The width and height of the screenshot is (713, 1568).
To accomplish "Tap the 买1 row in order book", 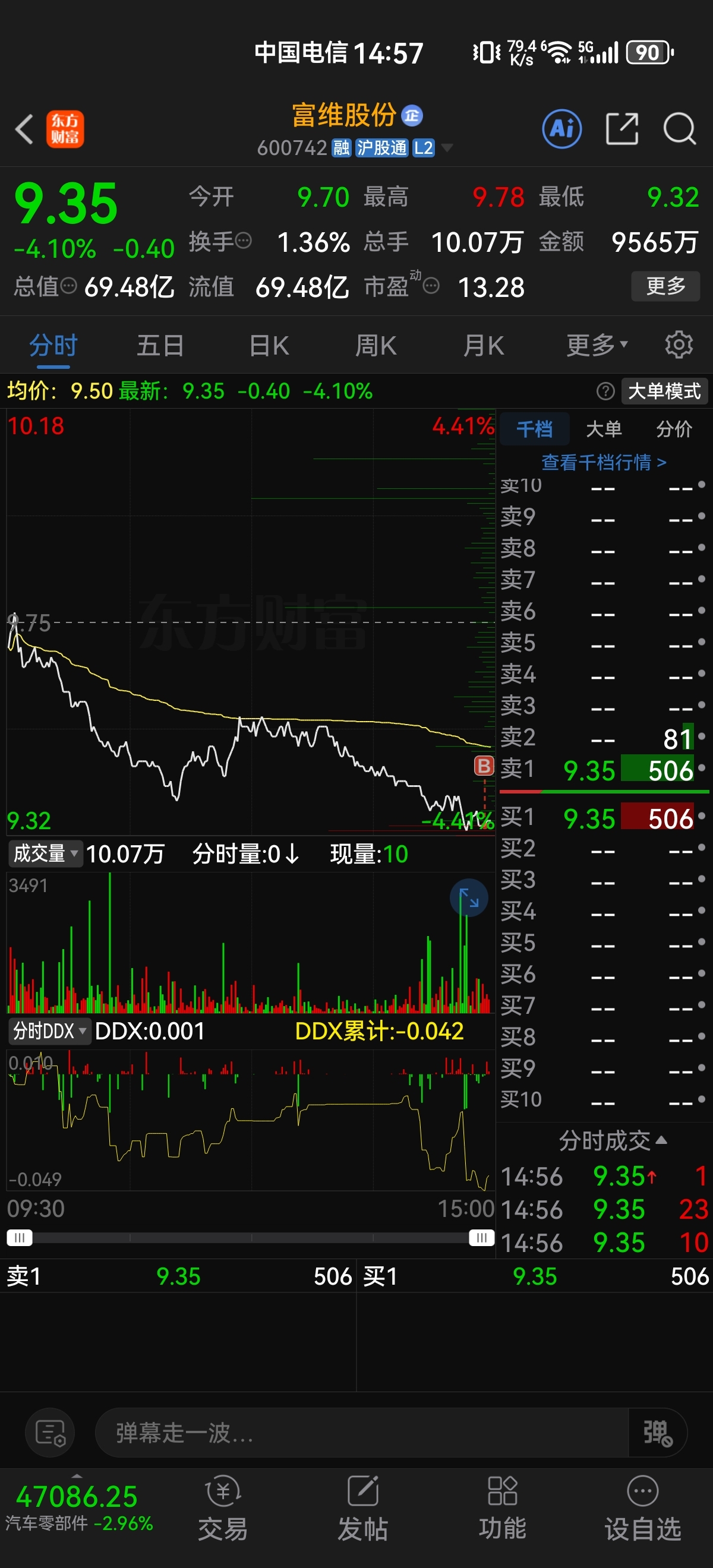I will pos(605,818).
